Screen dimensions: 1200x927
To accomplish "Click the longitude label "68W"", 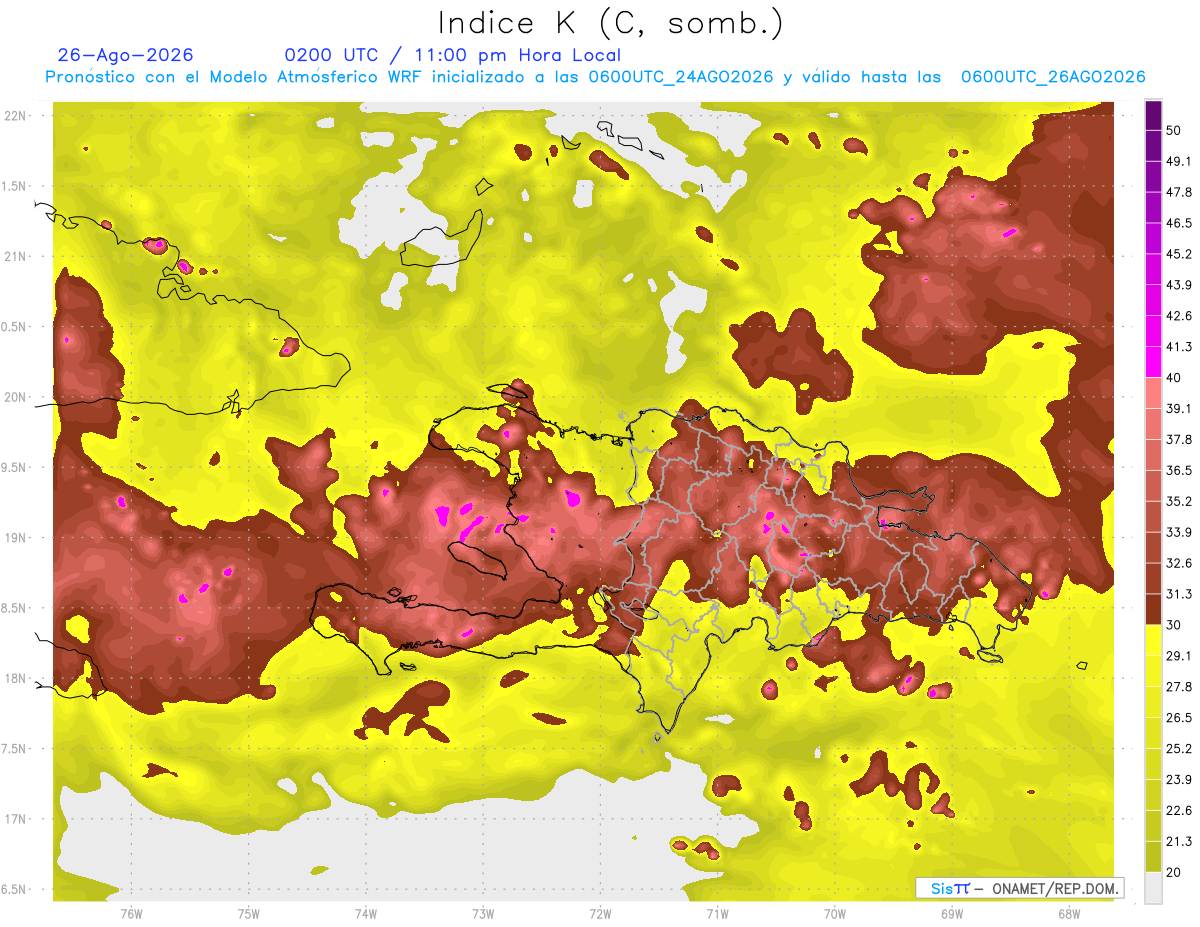I will [1068, 913].
